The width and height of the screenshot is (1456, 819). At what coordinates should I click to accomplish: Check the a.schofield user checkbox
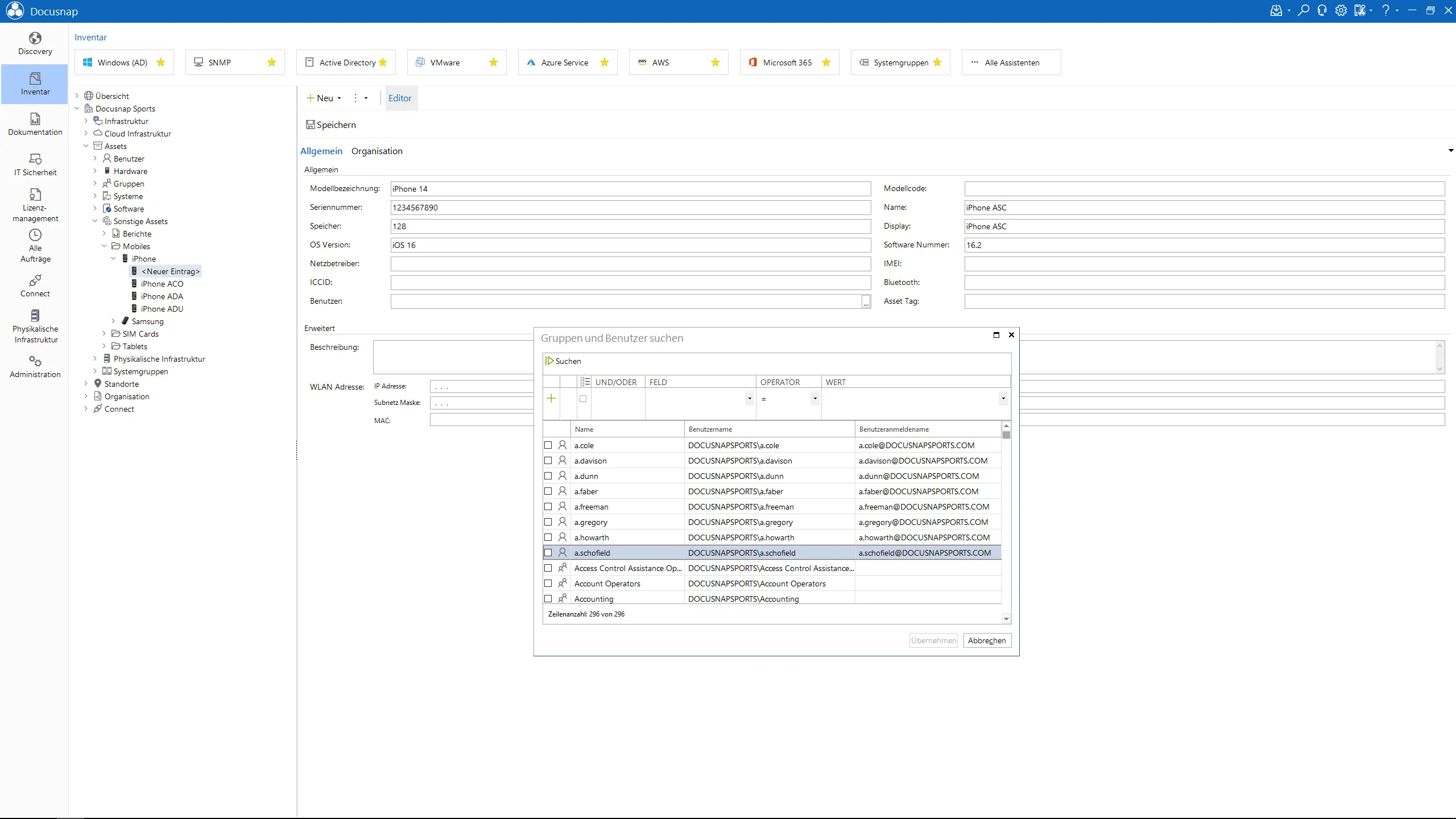[x=548, y=553]
